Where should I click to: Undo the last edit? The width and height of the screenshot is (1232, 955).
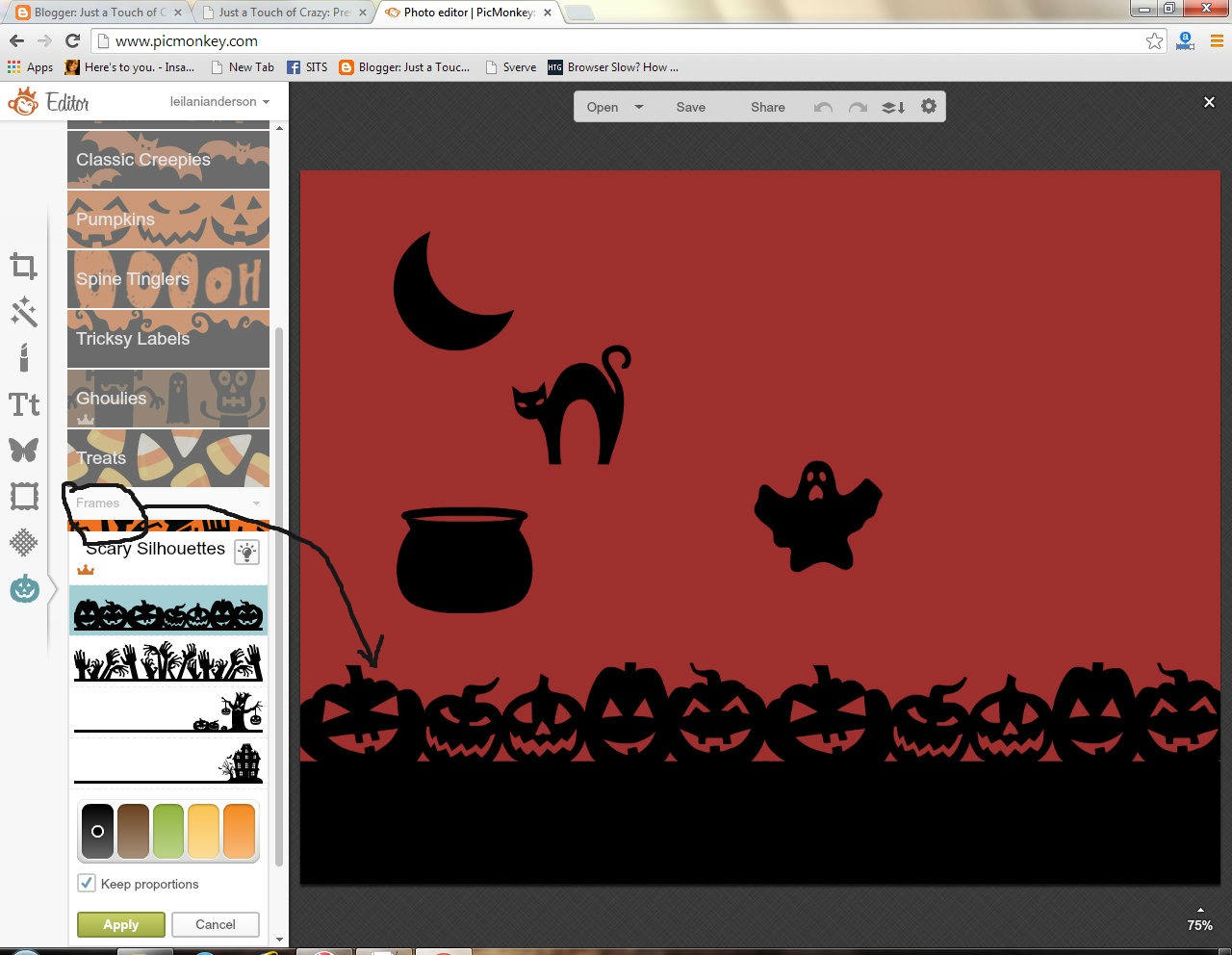tap(823, 107)
